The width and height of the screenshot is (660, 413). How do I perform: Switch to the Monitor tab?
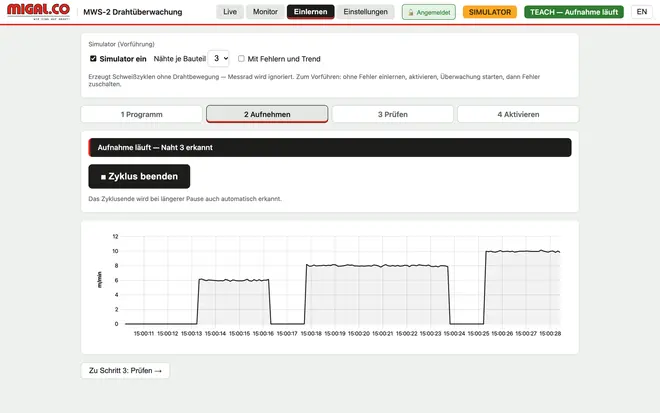[265, 12]
